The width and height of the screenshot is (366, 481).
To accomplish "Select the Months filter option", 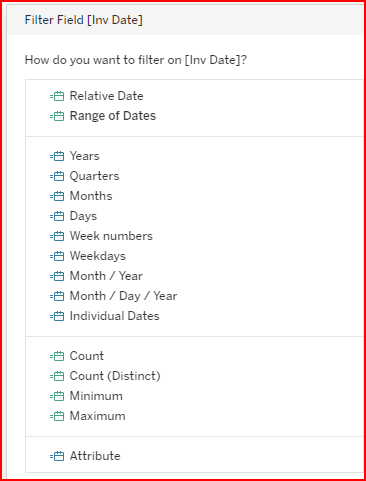I will click(x=91, y=196).
